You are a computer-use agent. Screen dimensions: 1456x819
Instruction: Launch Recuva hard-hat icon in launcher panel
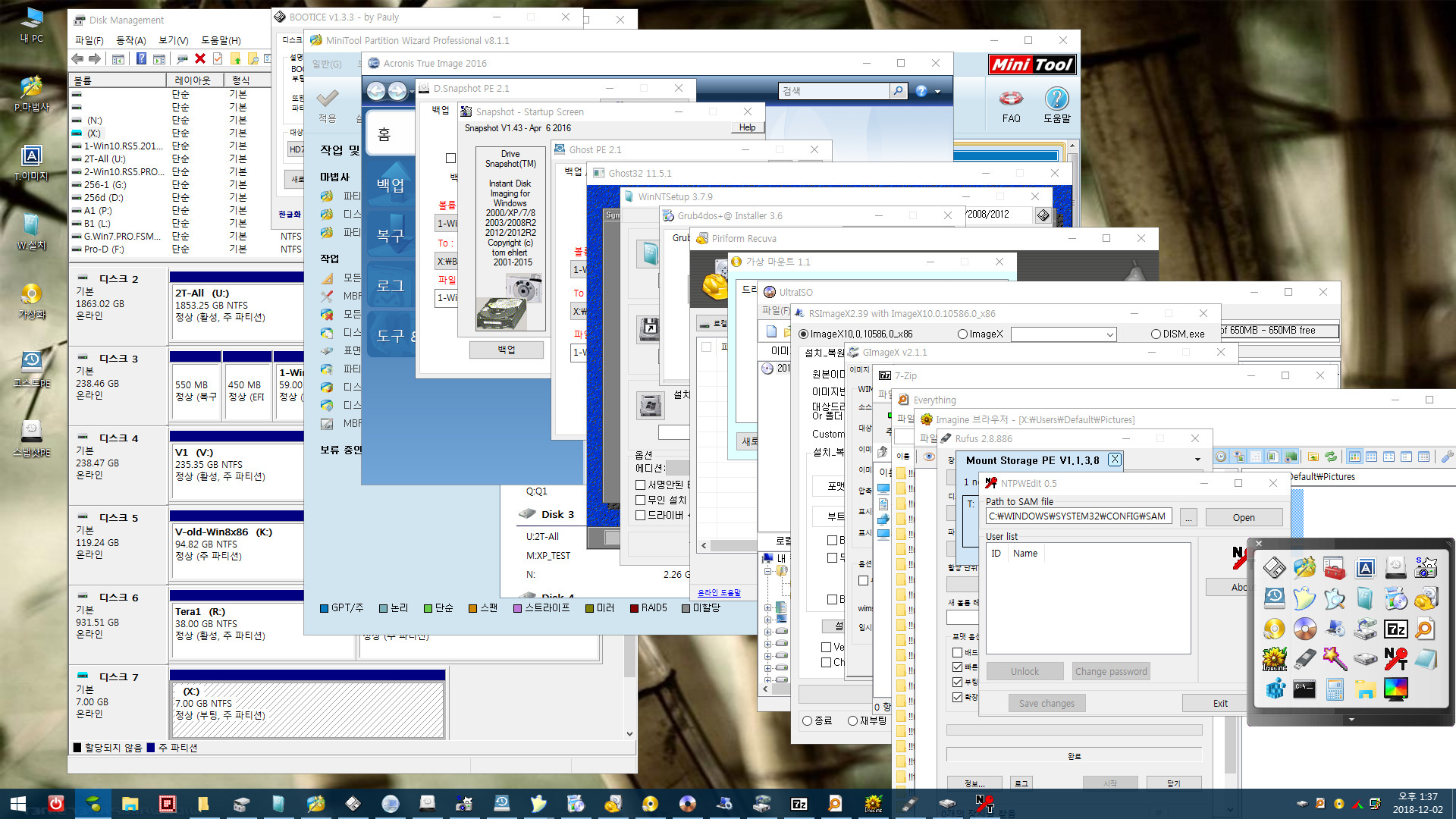click(x=1426, y=598)
